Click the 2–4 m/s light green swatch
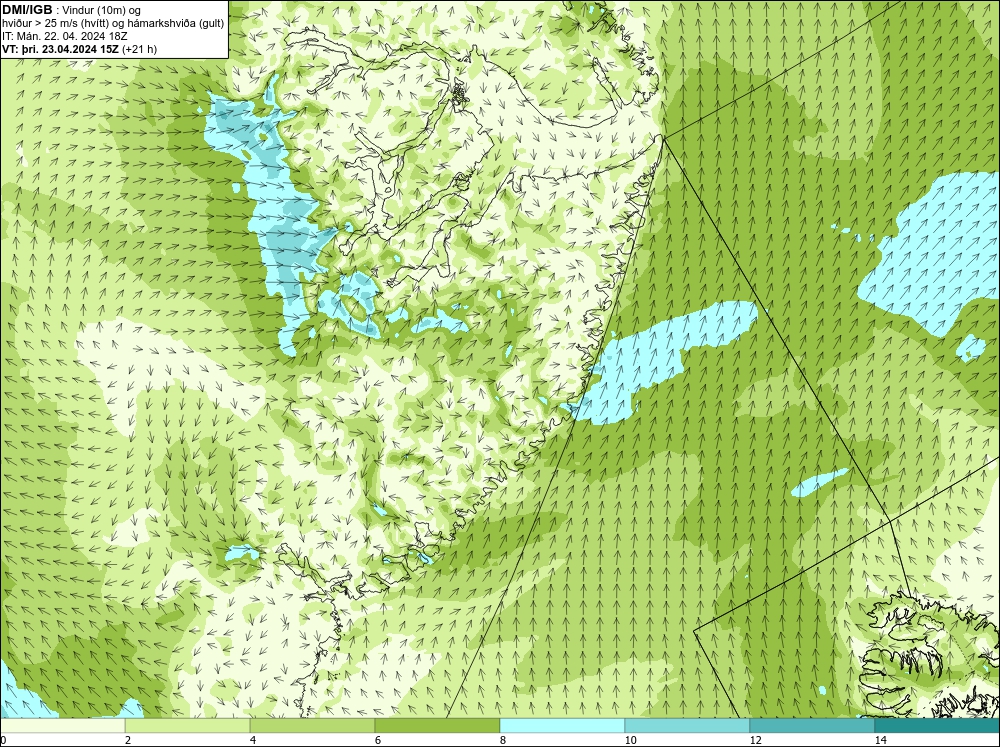Image resolution: width=1000 pixels, height=747 pixels. [x=188, y=725]
